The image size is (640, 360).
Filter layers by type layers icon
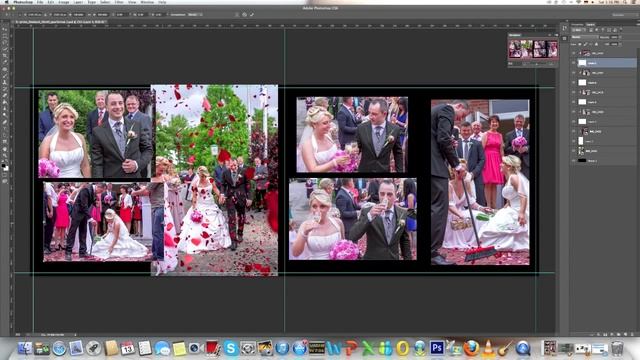[x=603, y=30]
